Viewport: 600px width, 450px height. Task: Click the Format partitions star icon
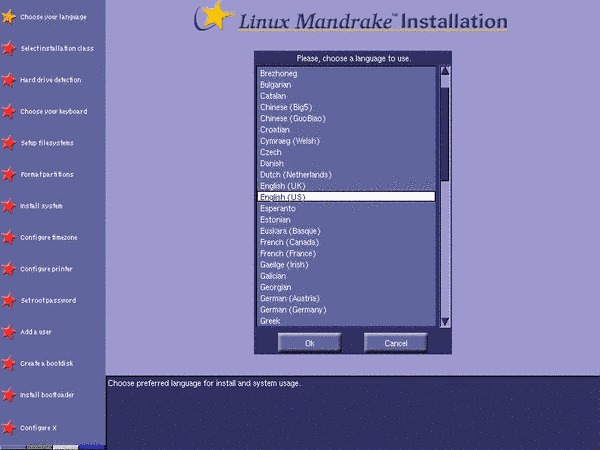click(8, 174)
